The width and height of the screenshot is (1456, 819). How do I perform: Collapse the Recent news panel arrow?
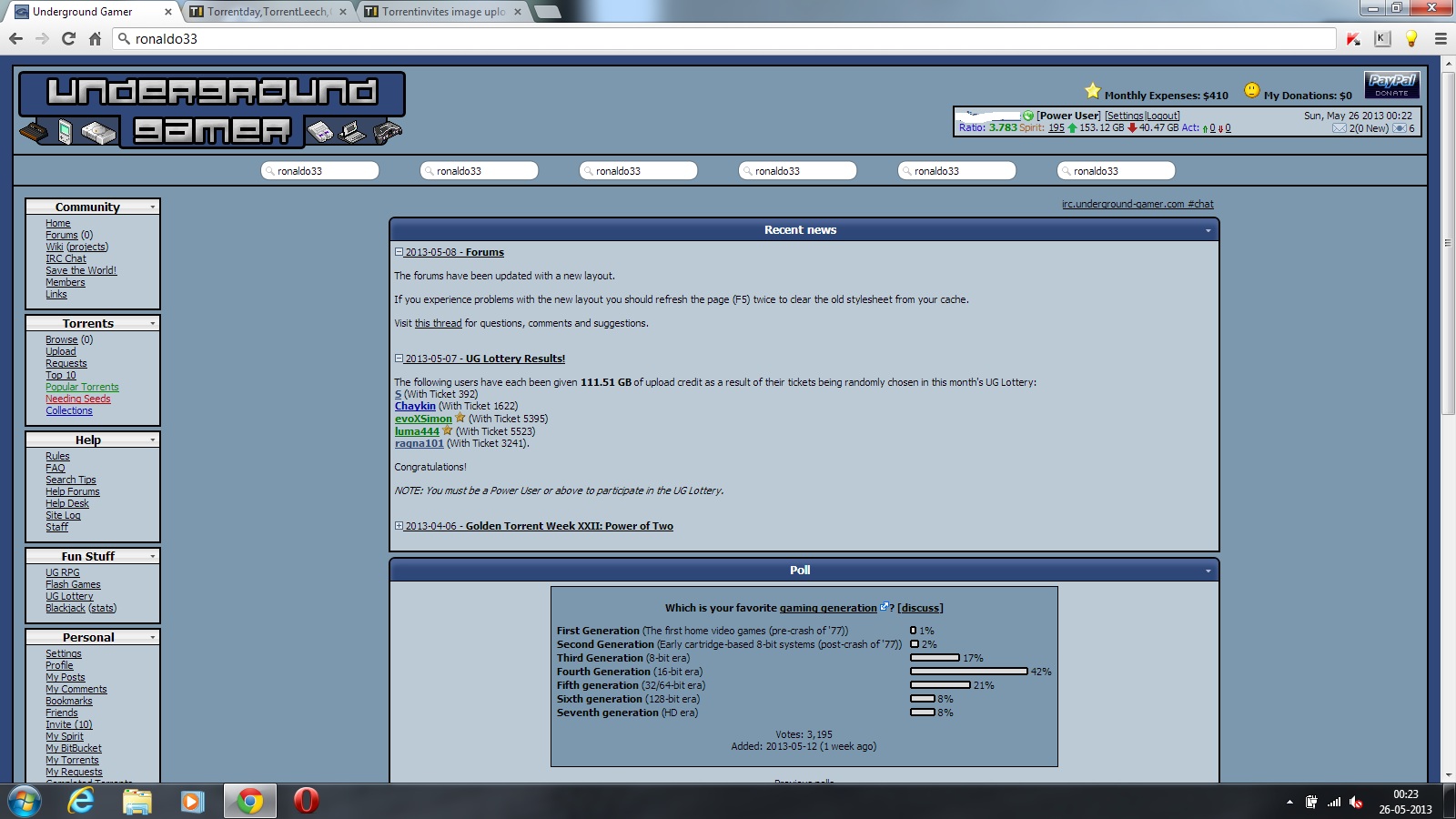[1208, 230]
